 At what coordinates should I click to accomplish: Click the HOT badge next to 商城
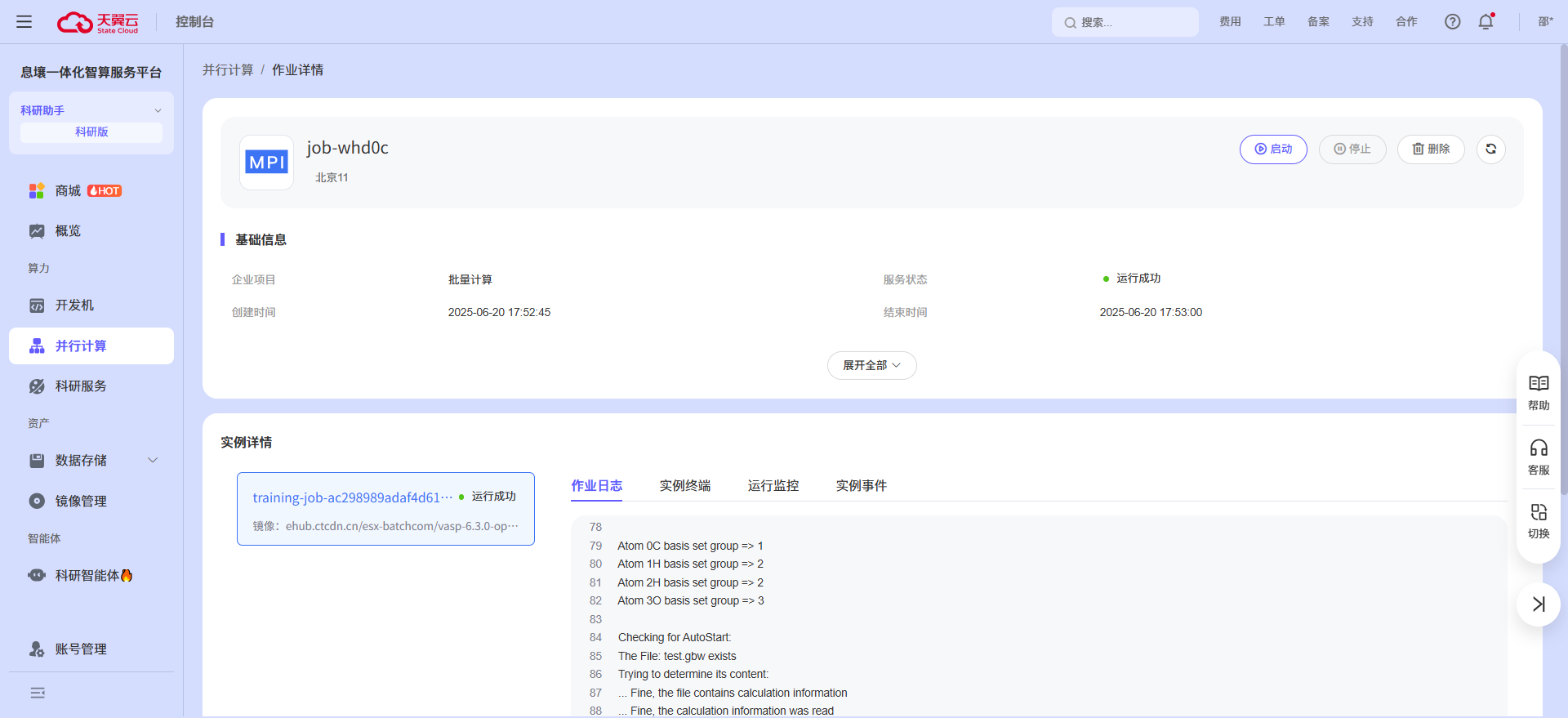pyautogui.click(x=105, y=190)
